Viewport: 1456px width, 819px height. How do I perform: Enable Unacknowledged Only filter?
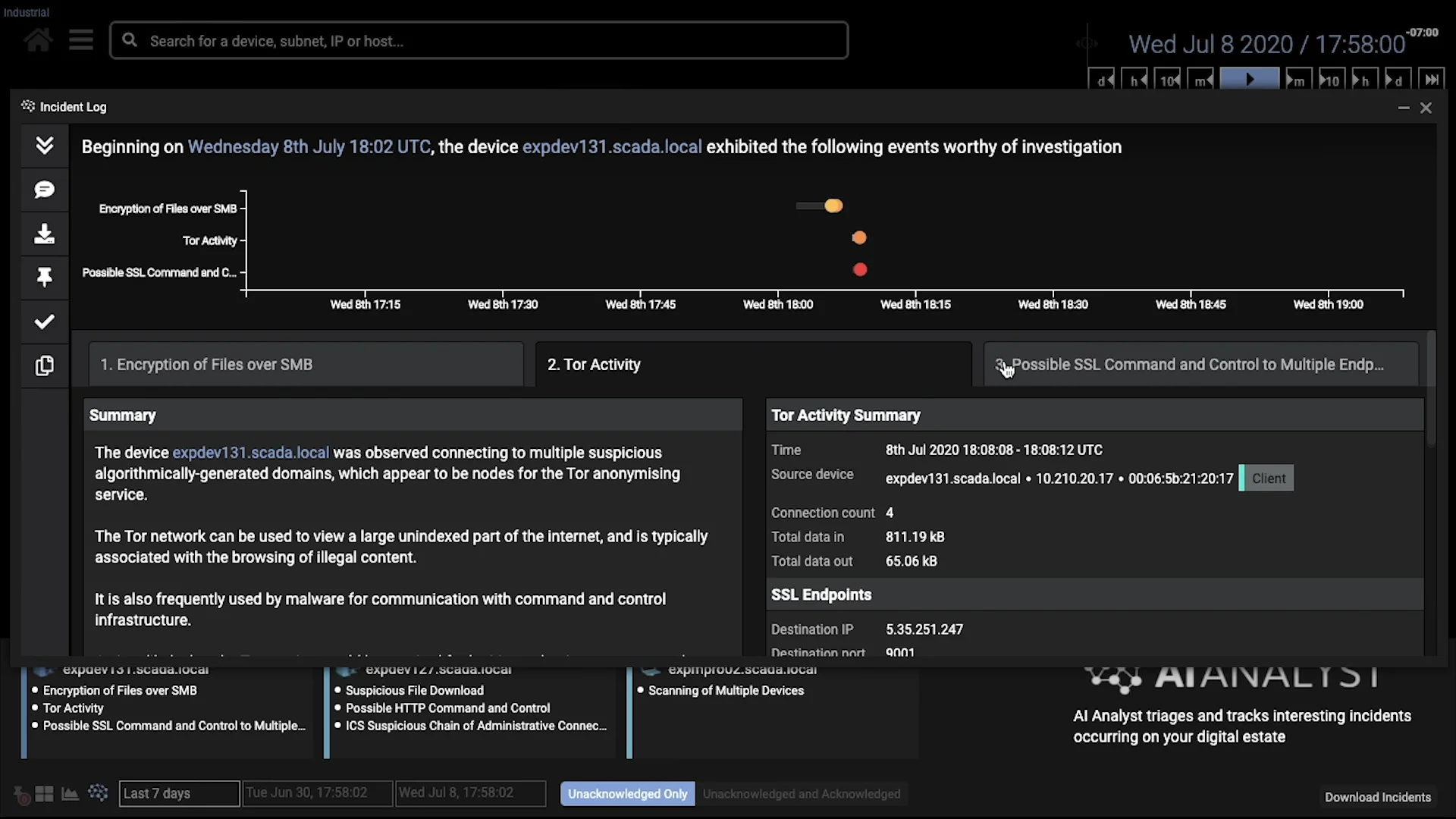click(x=626, y=793)
